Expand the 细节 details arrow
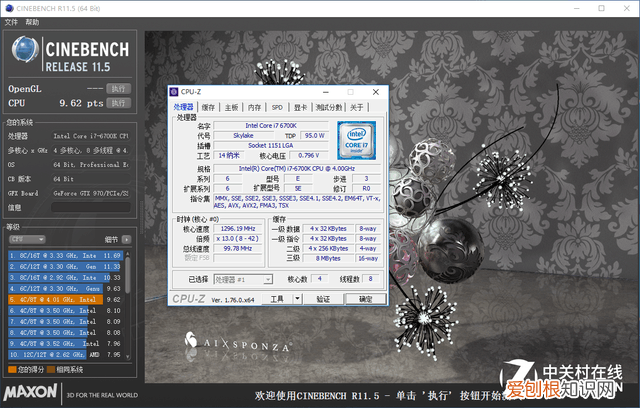This screenshot has height=408, width=640. click(x=125, y=240)
